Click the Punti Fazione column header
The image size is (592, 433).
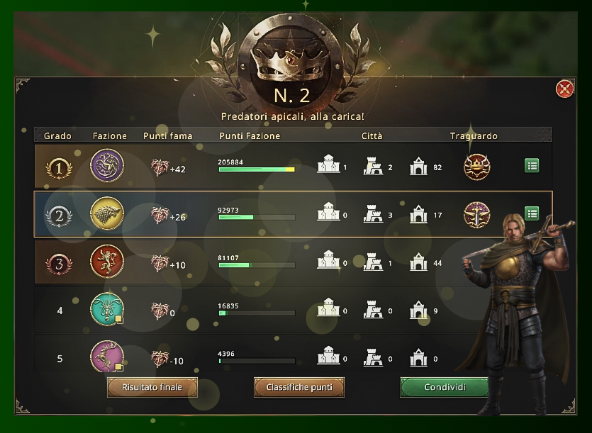pos(250,136)
